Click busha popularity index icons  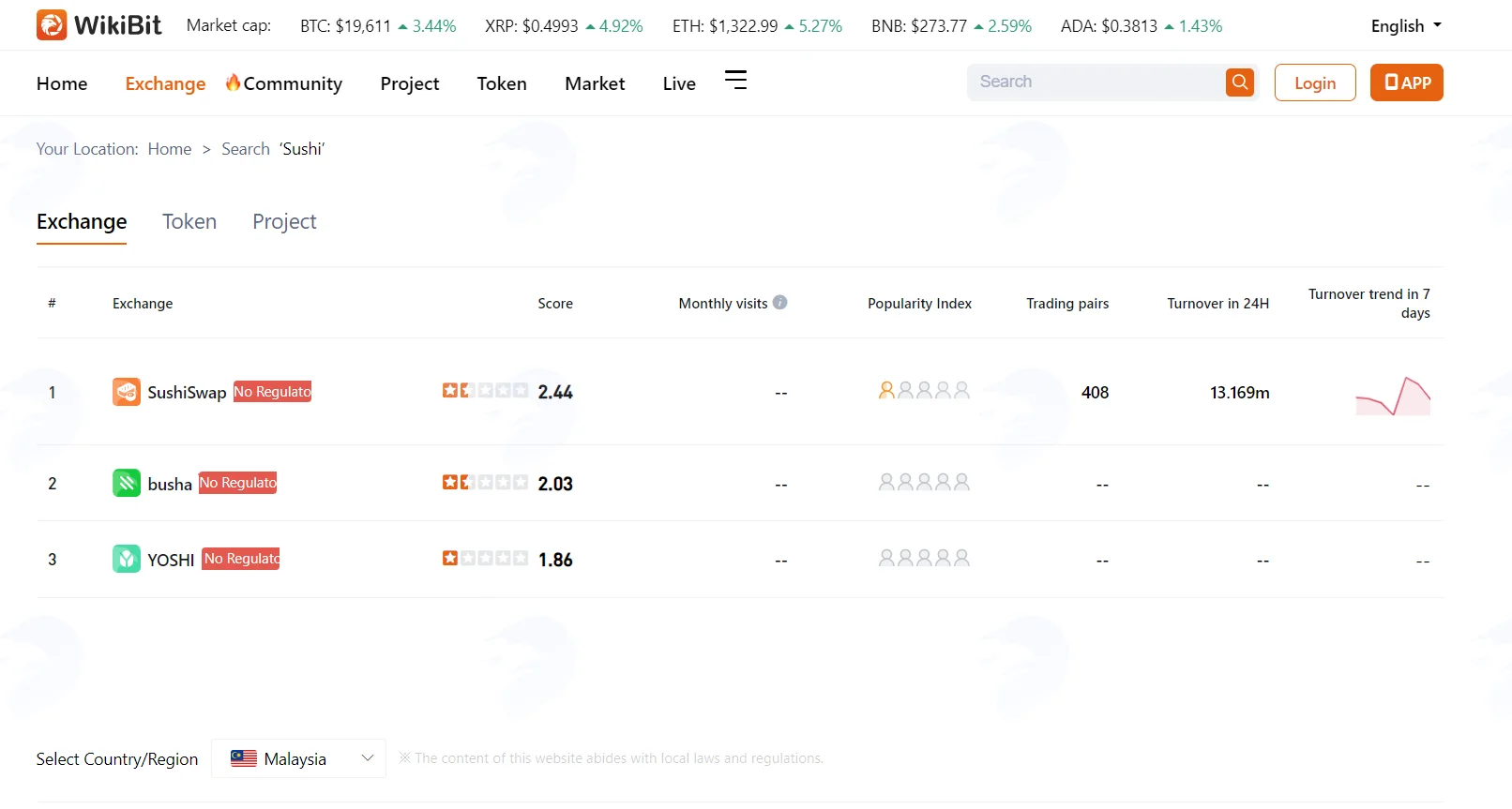point(924,482)
